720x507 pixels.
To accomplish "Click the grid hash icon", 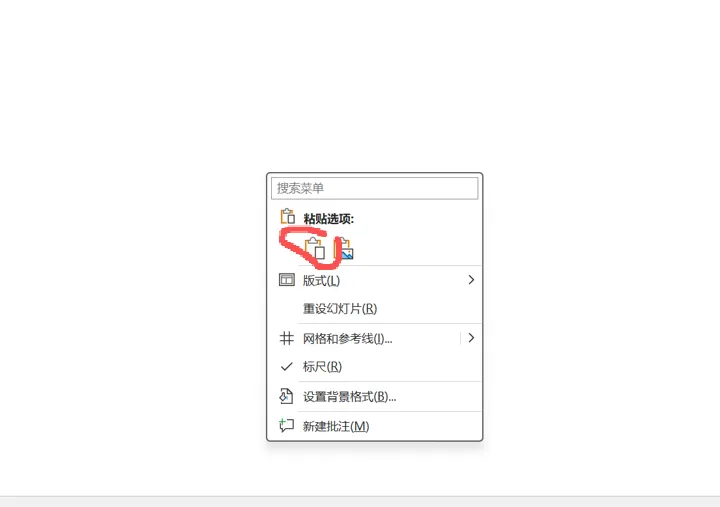I will tap(287, 338).
